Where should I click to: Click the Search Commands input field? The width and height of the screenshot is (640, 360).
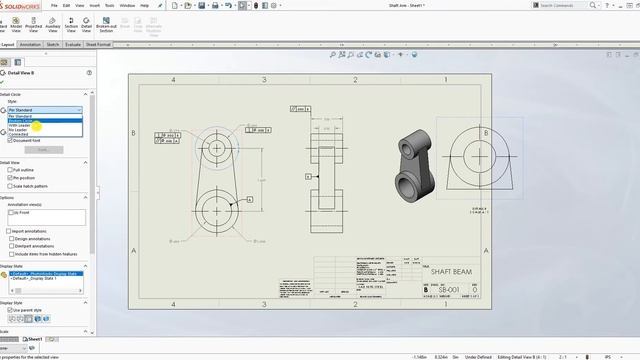pyautogui.click(x=563, y=5)
